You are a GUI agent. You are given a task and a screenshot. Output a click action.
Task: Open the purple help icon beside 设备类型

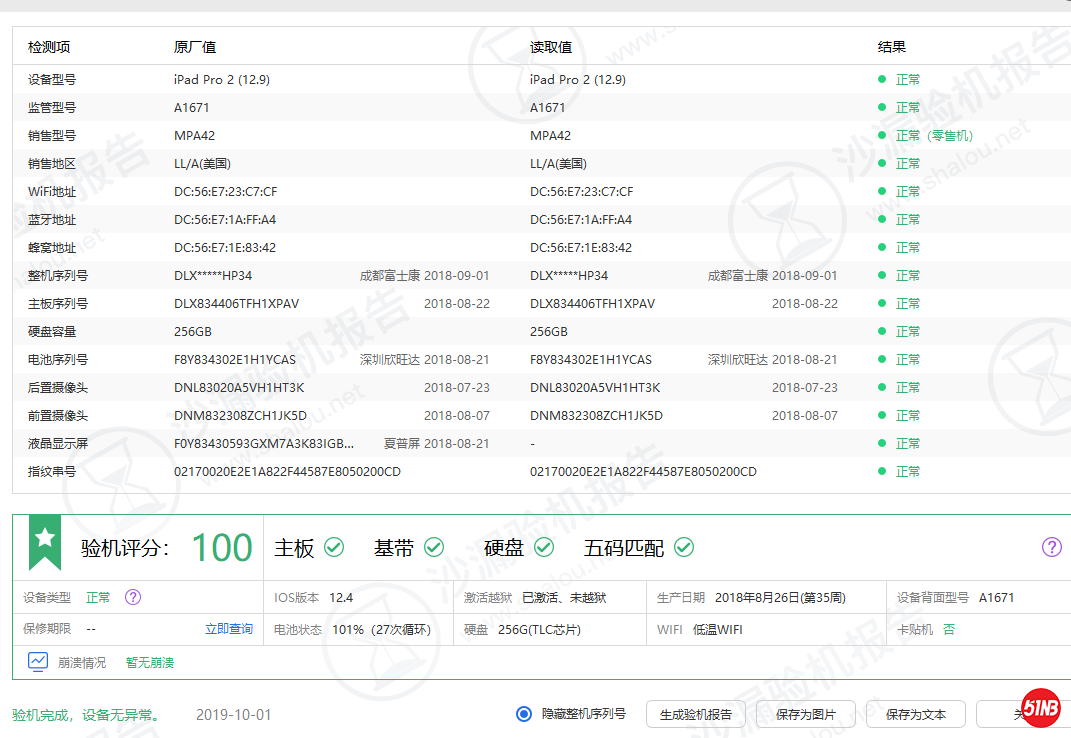click(x=133, y=597)
